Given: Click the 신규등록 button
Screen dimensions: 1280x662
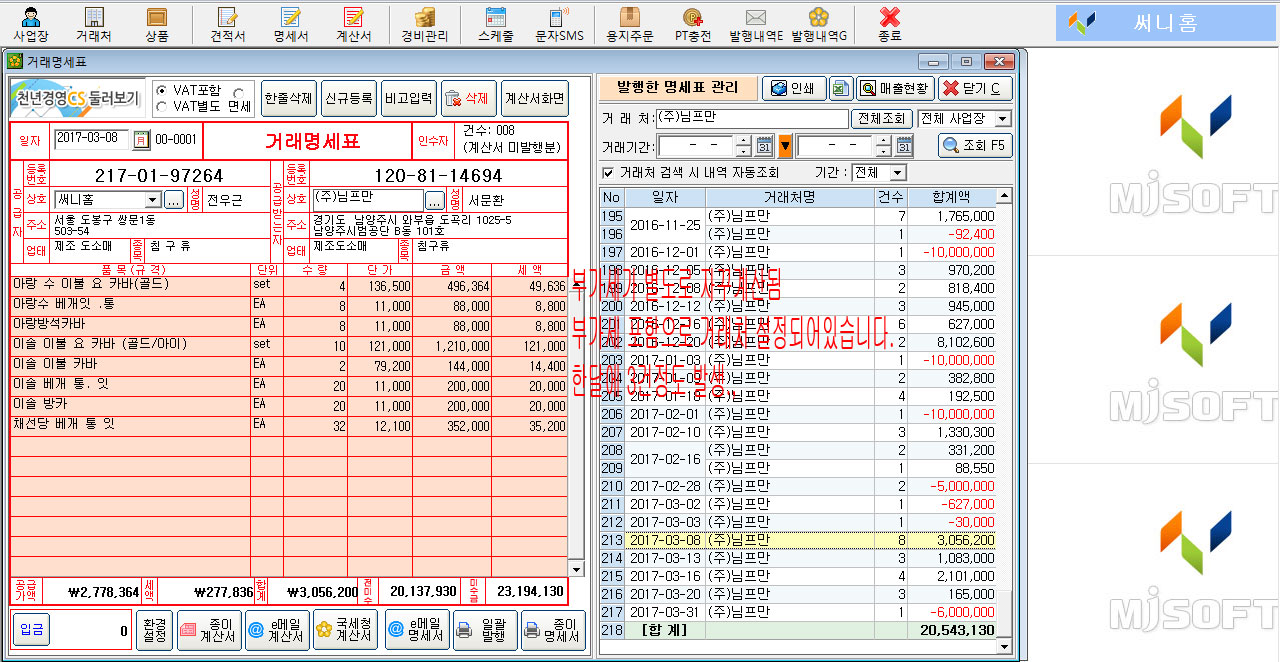Looking at the screenshot, I should [349, 99].
